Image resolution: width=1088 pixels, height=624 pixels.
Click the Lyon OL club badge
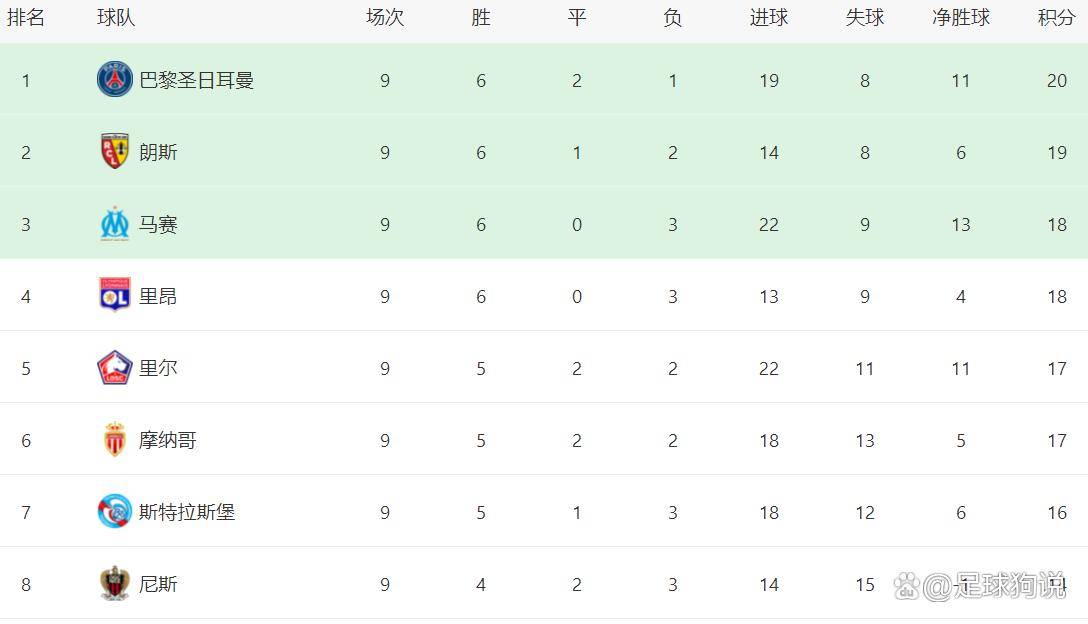[115, 296]
